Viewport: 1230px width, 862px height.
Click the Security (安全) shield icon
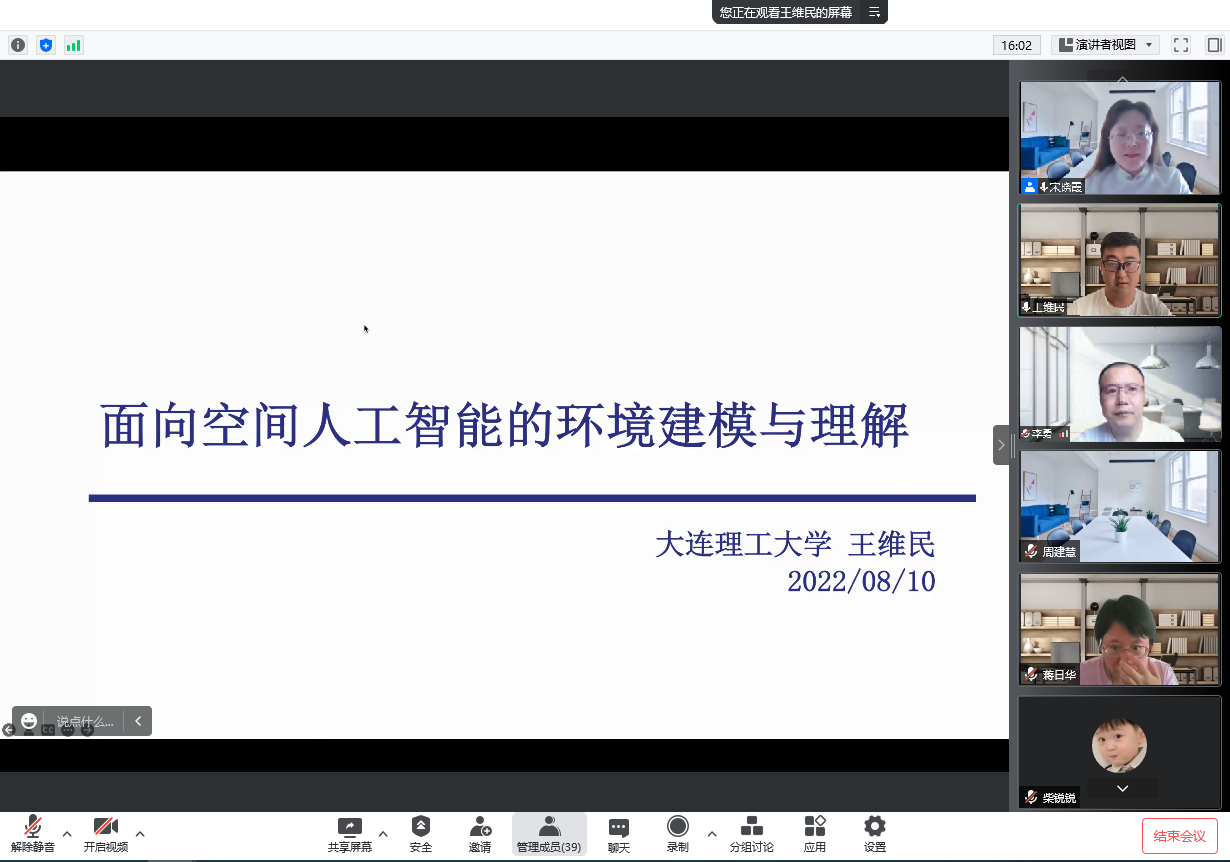click(421, 834)
